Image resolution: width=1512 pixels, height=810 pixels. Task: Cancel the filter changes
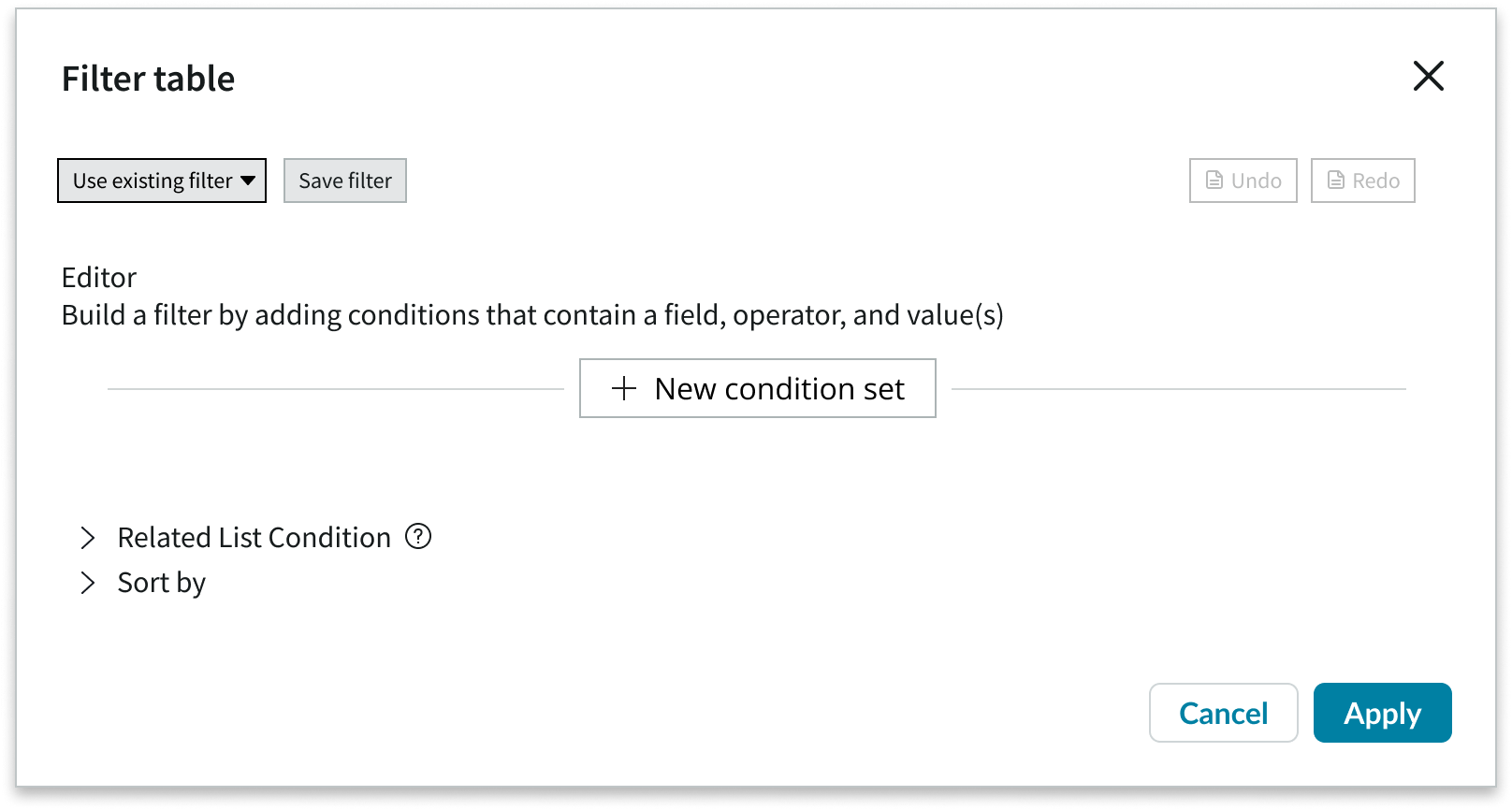click(x=1223, y=713)
